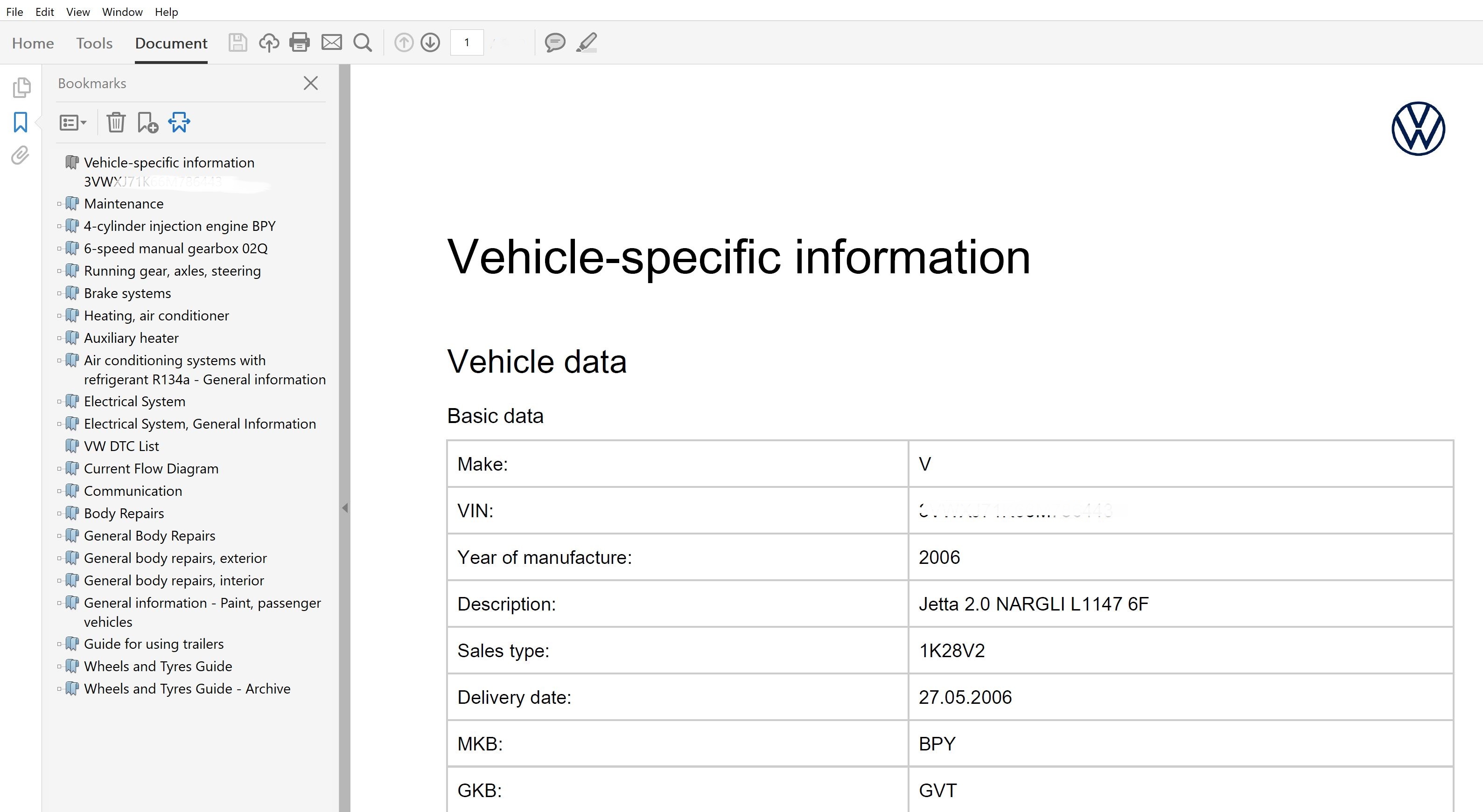1483x812 pixels.
Task: Expand the Brake systems bookmark
Action: 59,293
